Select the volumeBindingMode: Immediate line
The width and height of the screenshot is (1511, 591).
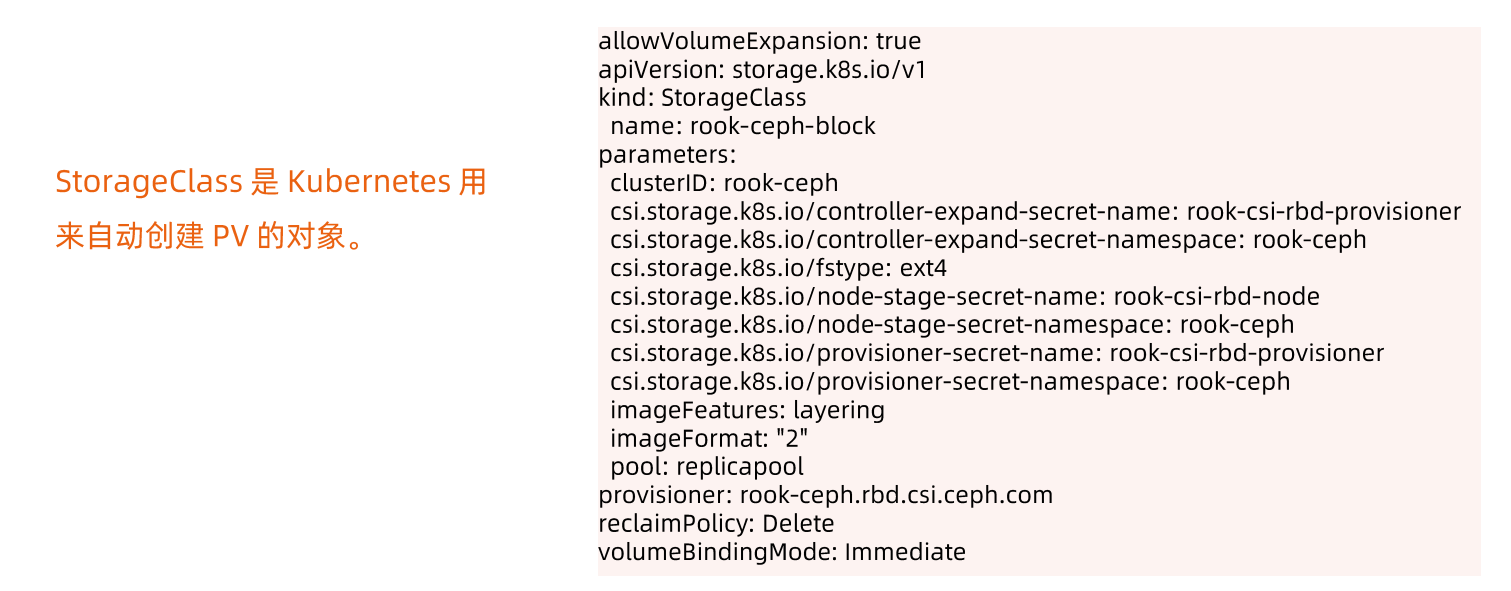click(x=782, y=552)
